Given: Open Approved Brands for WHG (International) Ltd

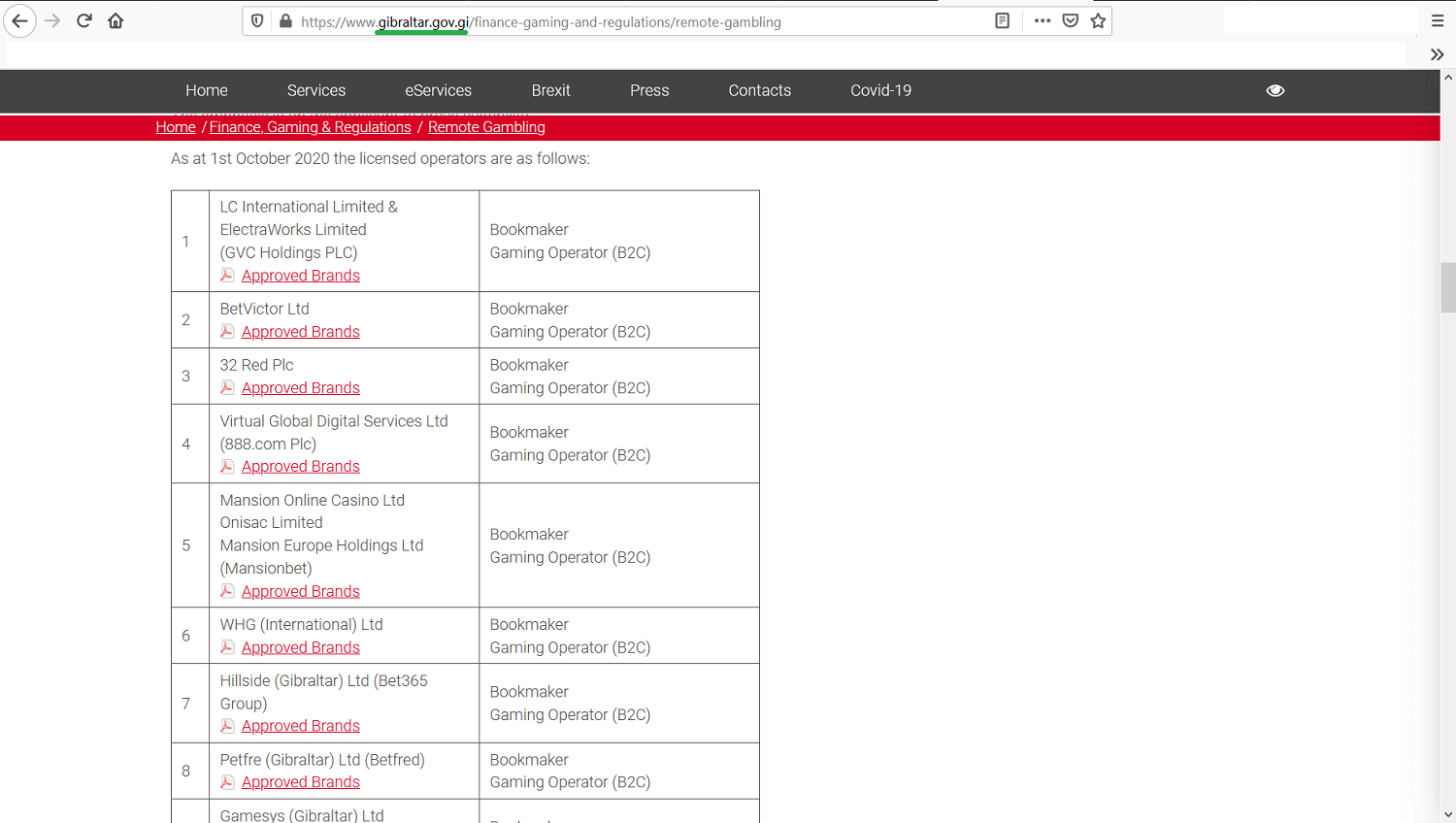Looking at the screenshot, I should [x=301, y=648].
